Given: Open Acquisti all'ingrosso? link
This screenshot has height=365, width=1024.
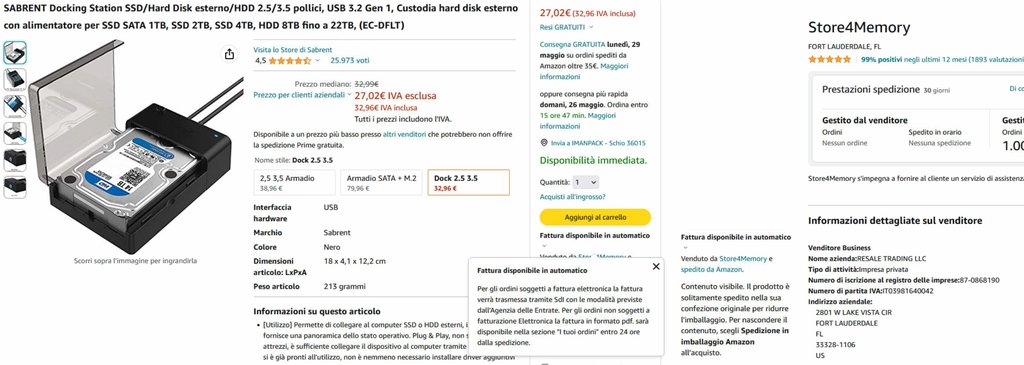Looking at the screenshot, I should pyautogui.click(x=572, y=197).
